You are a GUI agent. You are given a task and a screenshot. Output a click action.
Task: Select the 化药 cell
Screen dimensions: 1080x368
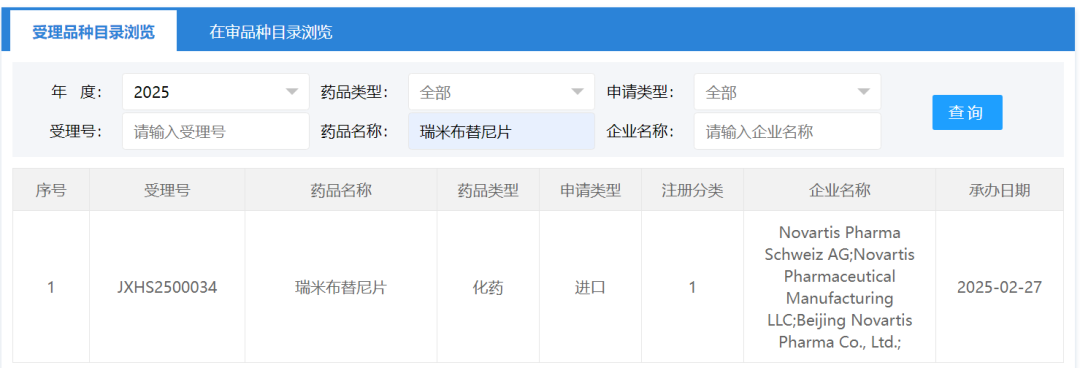pyautogui.click(x=488, y=287)
